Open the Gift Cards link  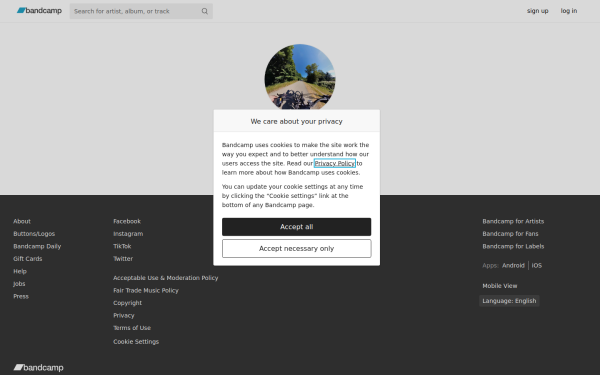[28, 259]
